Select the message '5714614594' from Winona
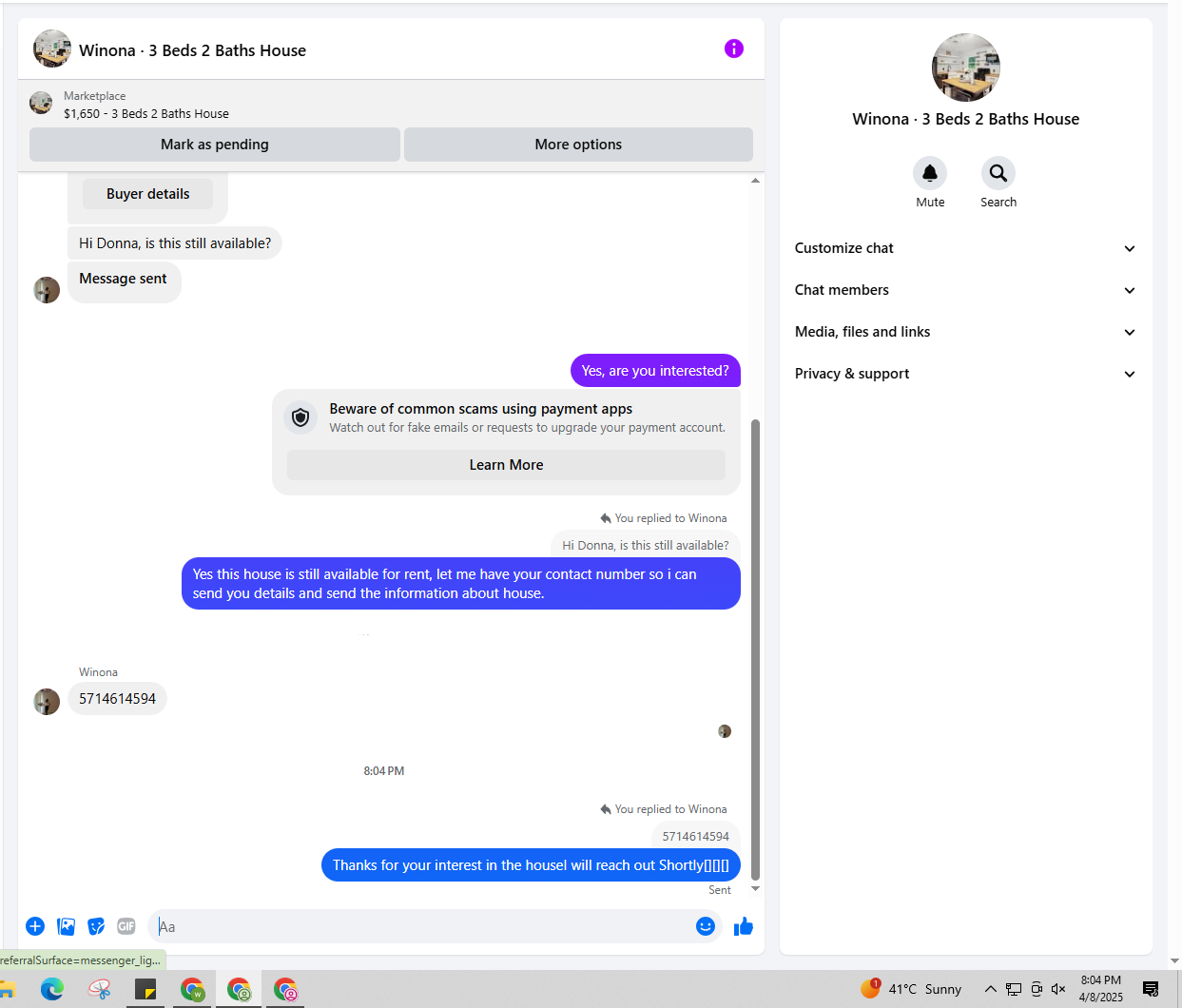Image resolution: width=1182 pixels, height=1008 pixels. click(x=117, y=699)
